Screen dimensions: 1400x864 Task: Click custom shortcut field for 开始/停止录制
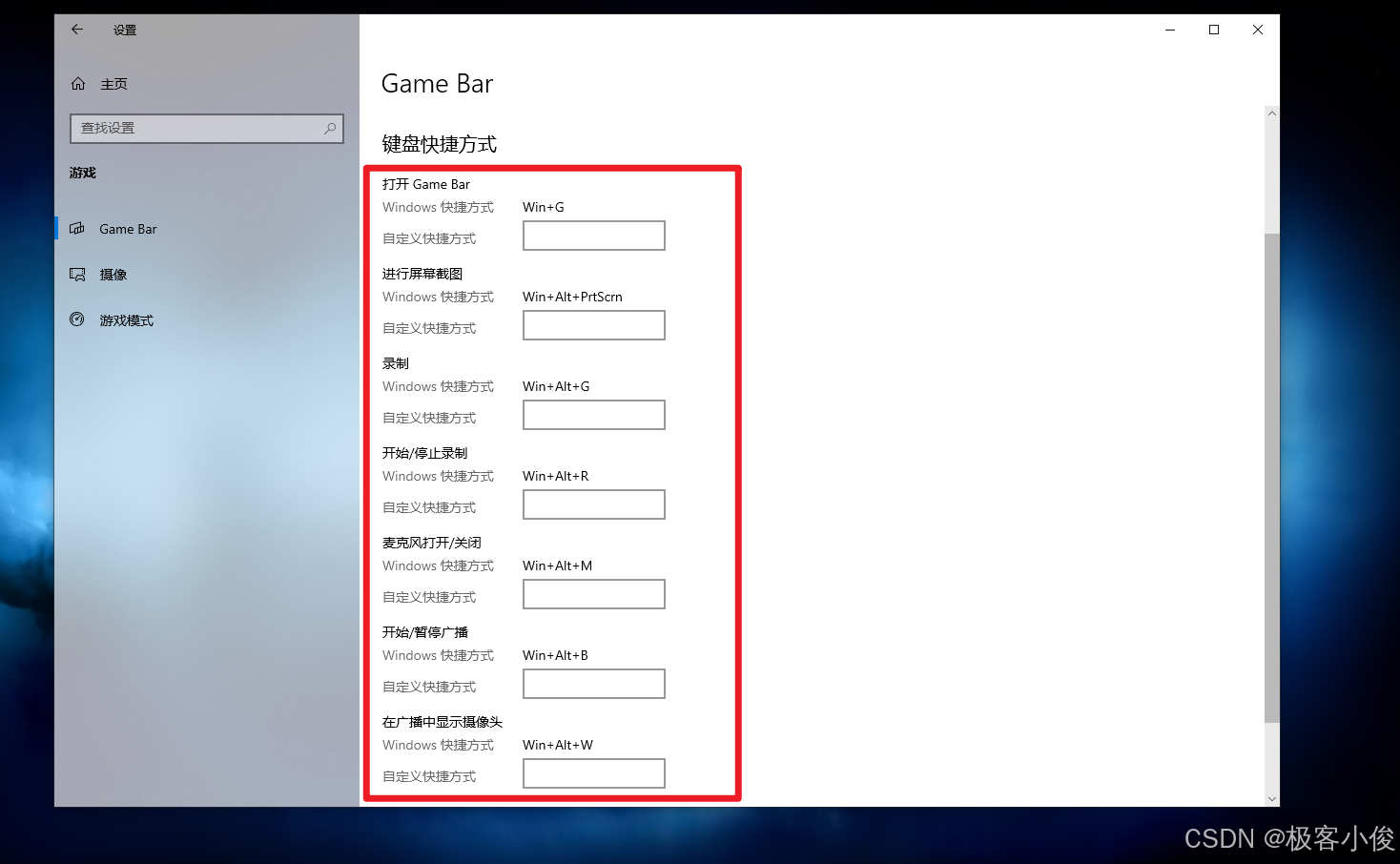(x=593, y=504)
